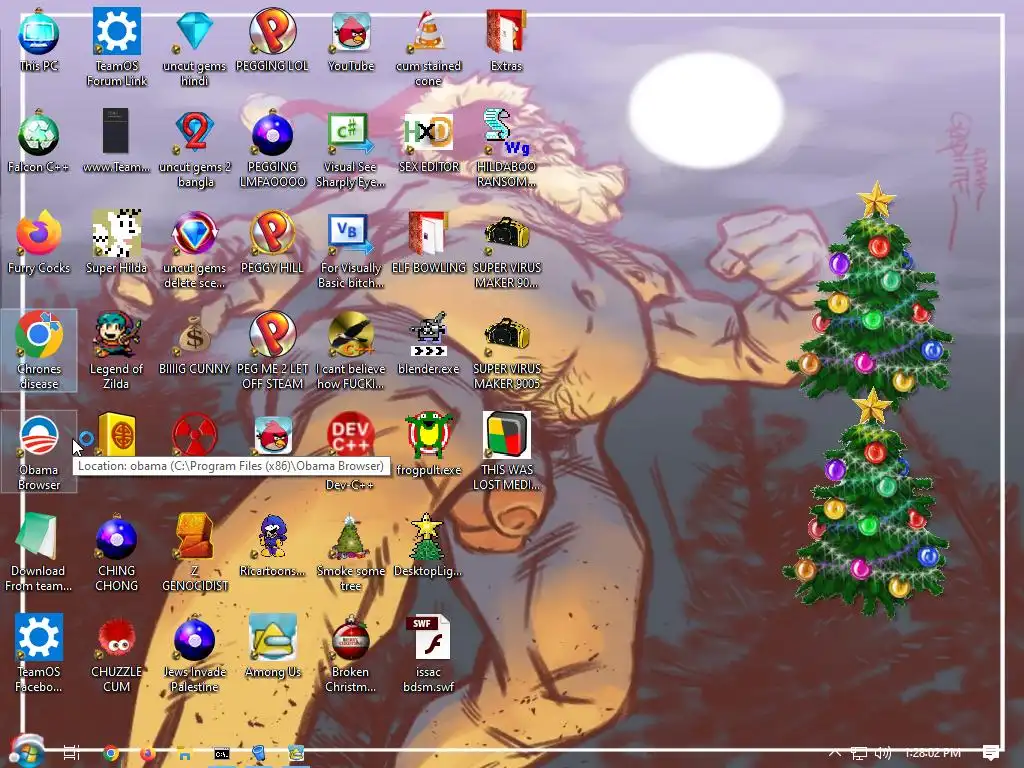Image resolution: width=1024 pixels, height=768 pixels.
Task: Launch the YouTube Angry Birds shortcut
Action: click(x=351, y=40)
